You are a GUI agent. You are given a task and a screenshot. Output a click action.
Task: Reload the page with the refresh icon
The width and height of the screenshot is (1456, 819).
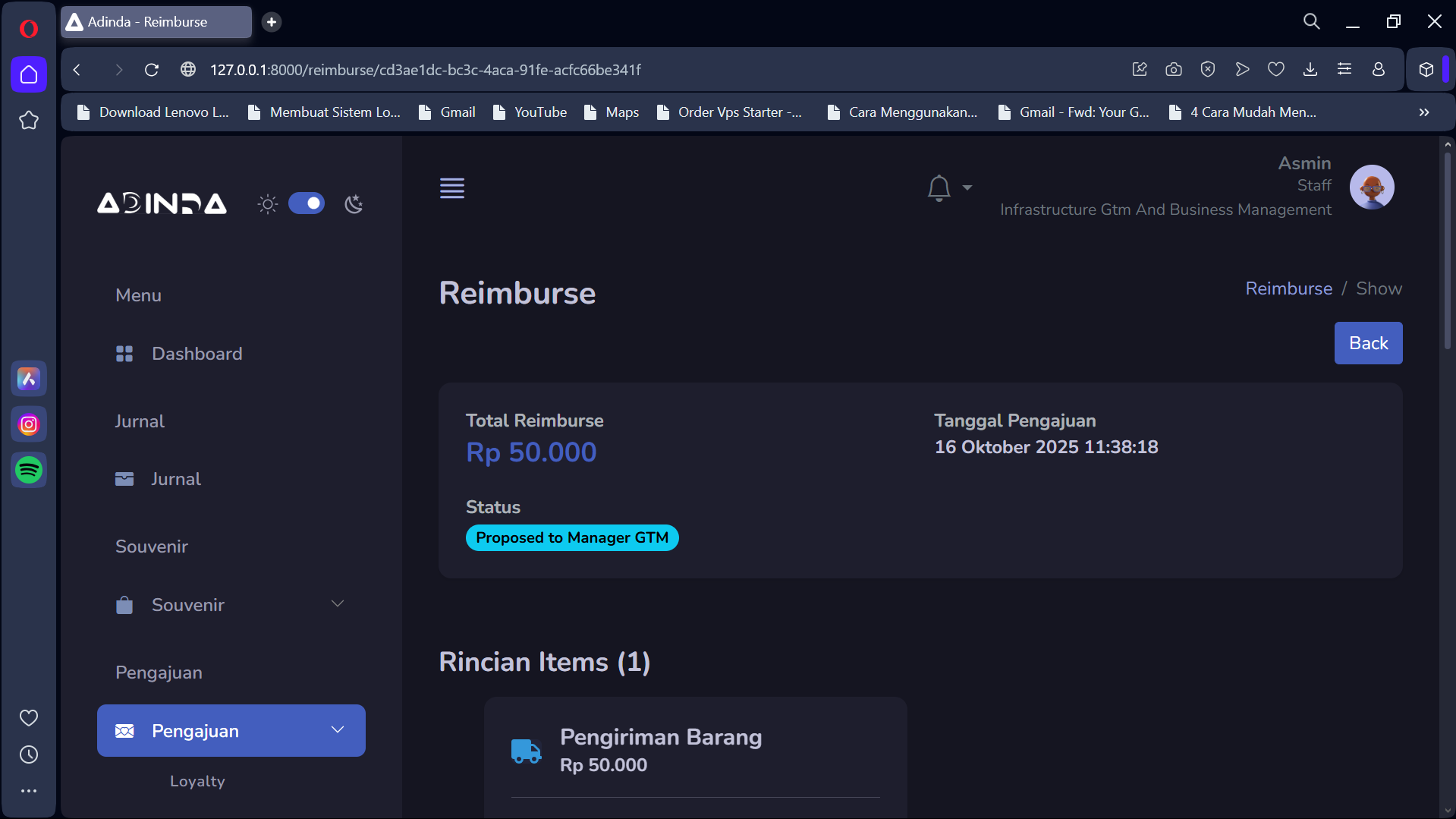[152, 70]
